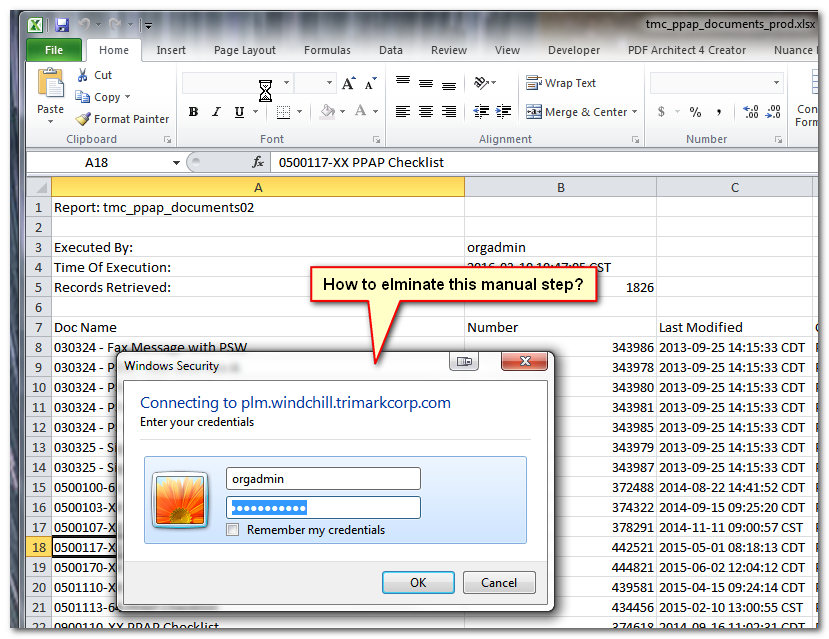The height and width of the screenshot is (639, 829).
Task: Check Remember my credentials box
Action: (x=233, y=530)
